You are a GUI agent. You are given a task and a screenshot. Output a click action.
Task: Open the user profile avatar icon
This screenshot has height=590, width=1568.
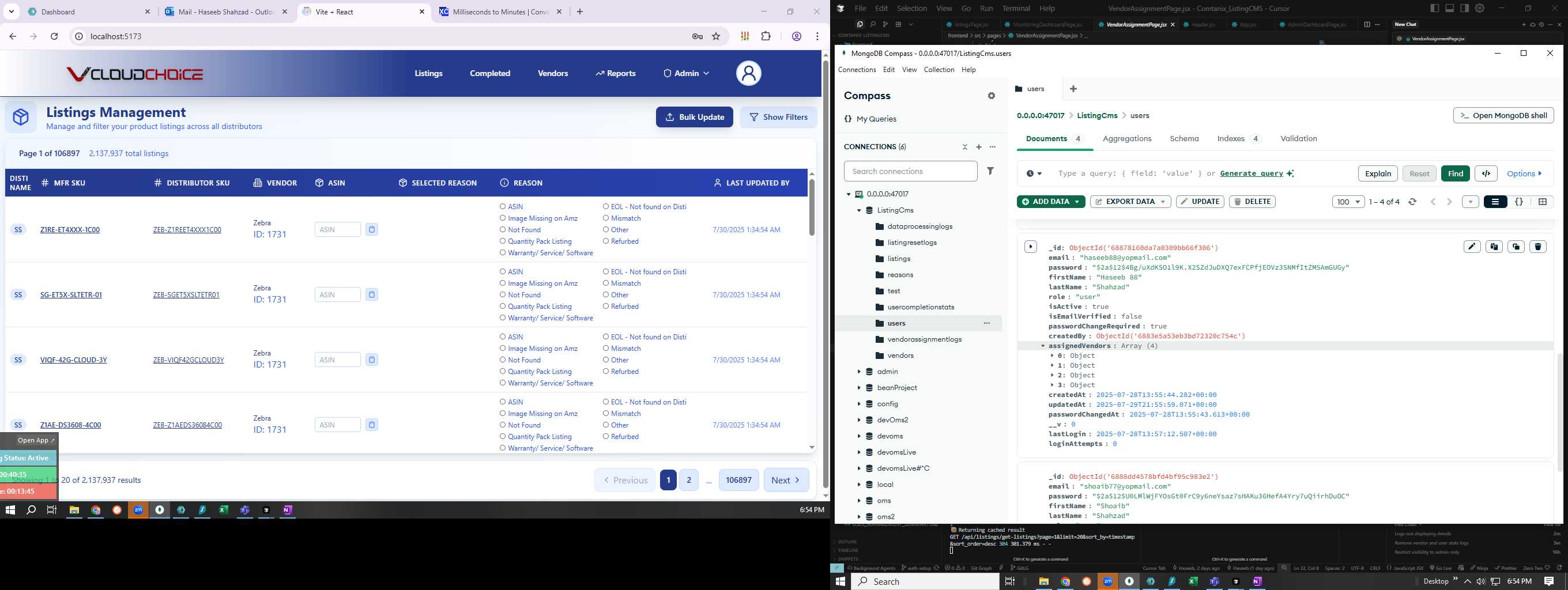pyautogui.click(x=748, y=74)
